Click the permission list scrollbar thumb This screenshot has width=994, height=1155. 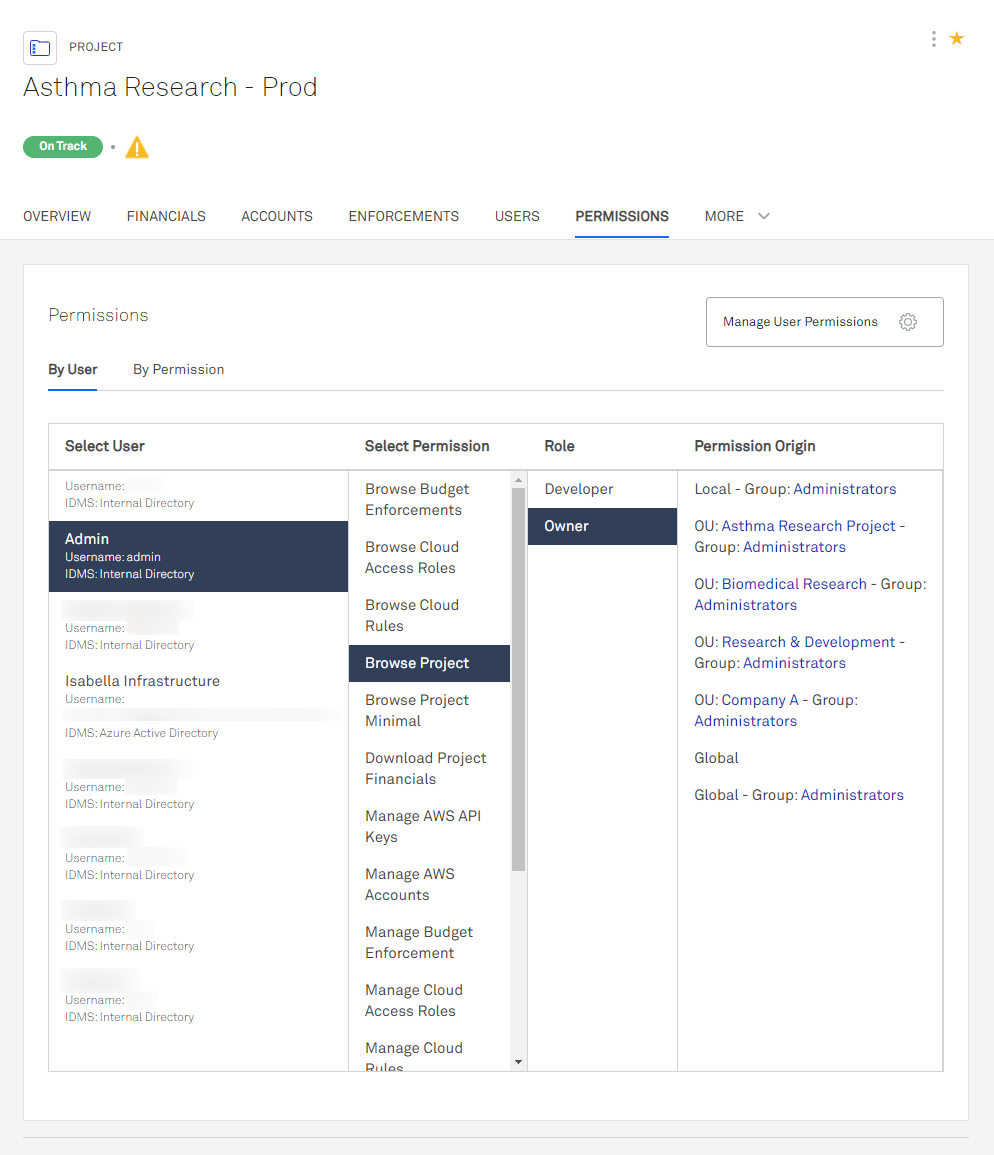point(519,679)
